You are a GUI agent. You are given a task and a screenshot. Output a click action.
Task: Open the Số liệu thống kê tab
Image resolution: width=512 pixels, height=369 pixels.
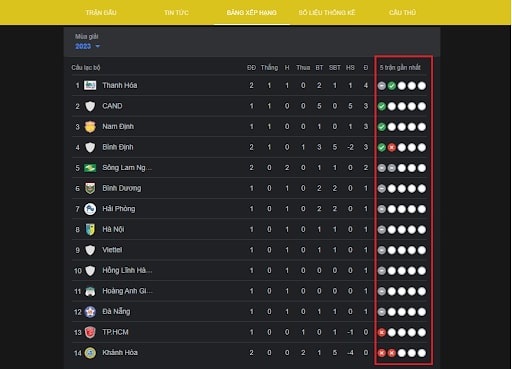pyautogui.click(x=327, y=13)
